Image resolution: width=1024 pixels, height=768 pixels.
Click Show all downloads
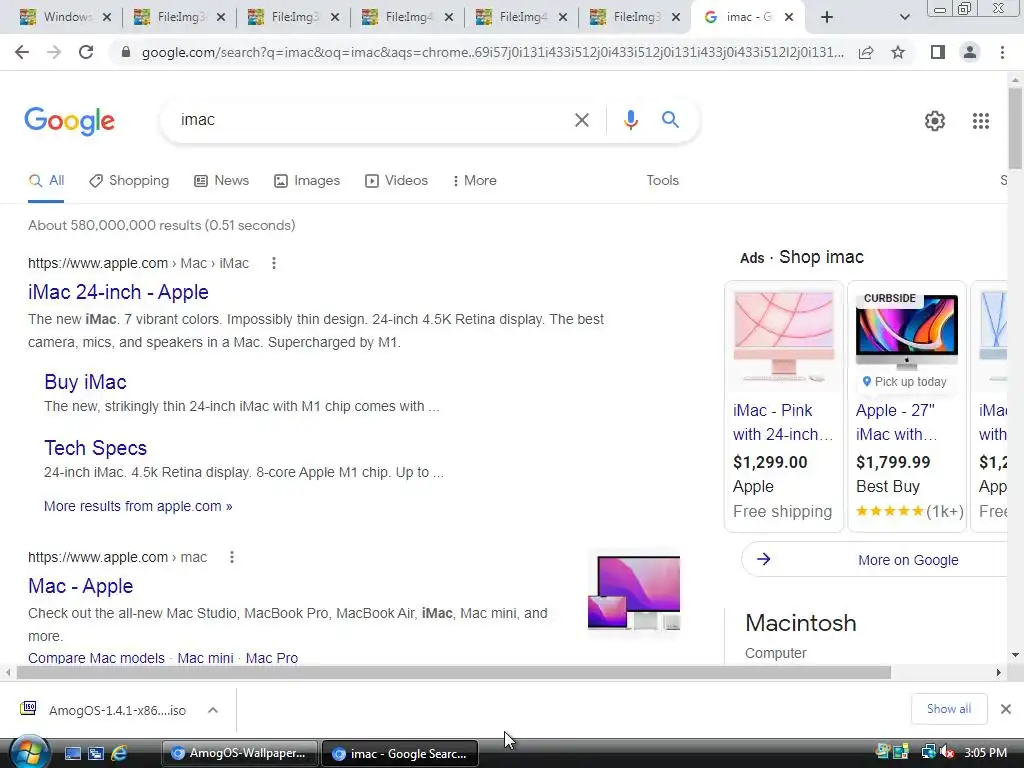[x=949, y=709]
